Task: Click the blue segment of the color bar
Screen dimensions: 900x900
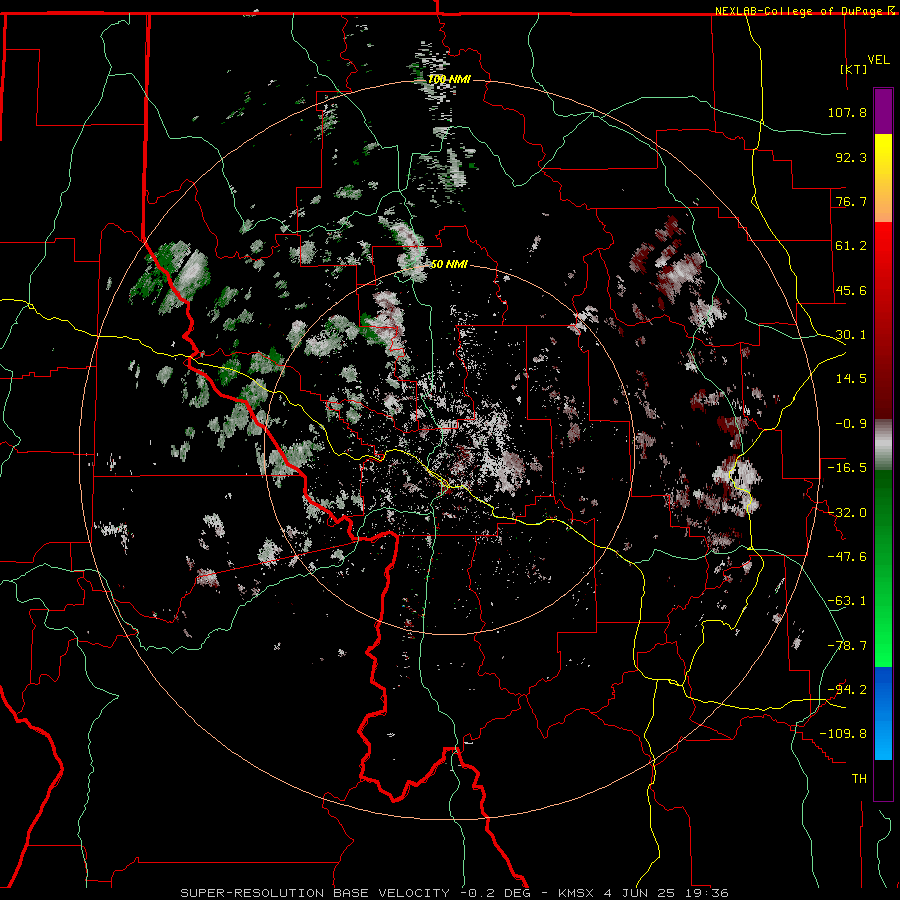Action: coord(883,713)
